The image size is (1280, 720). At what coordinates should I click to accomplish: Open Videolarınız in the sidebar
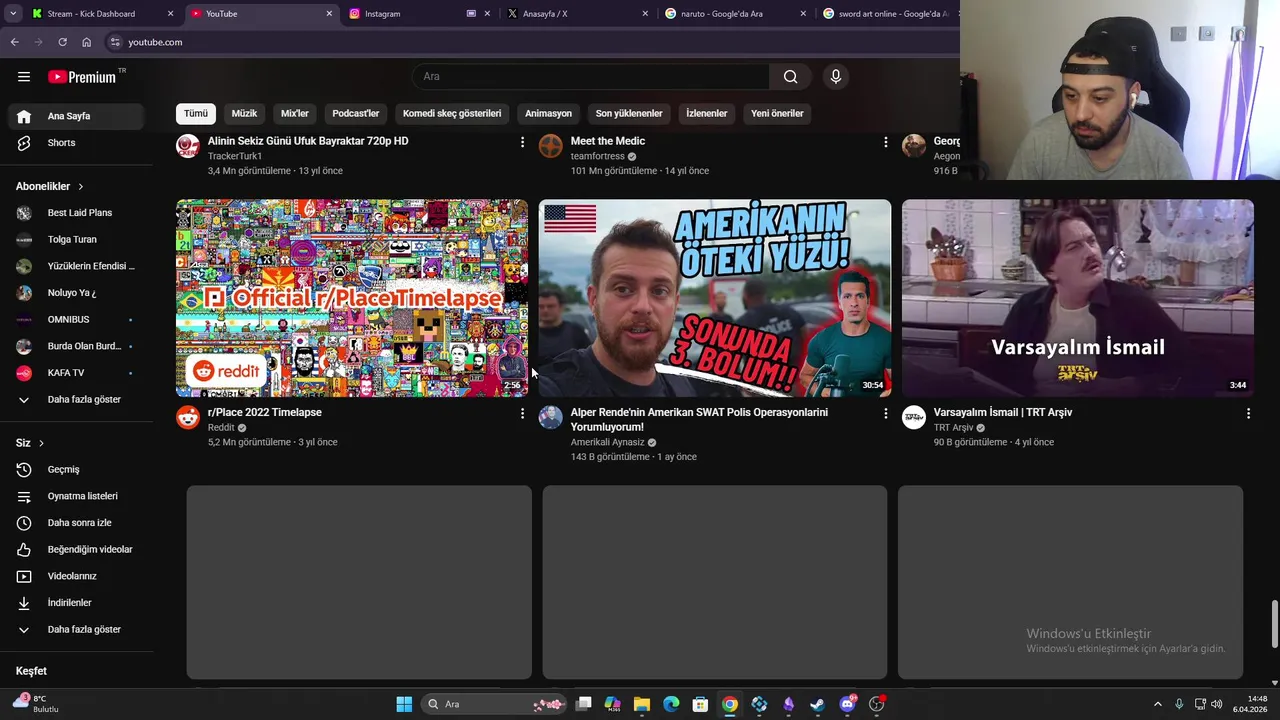pos(77,576)
